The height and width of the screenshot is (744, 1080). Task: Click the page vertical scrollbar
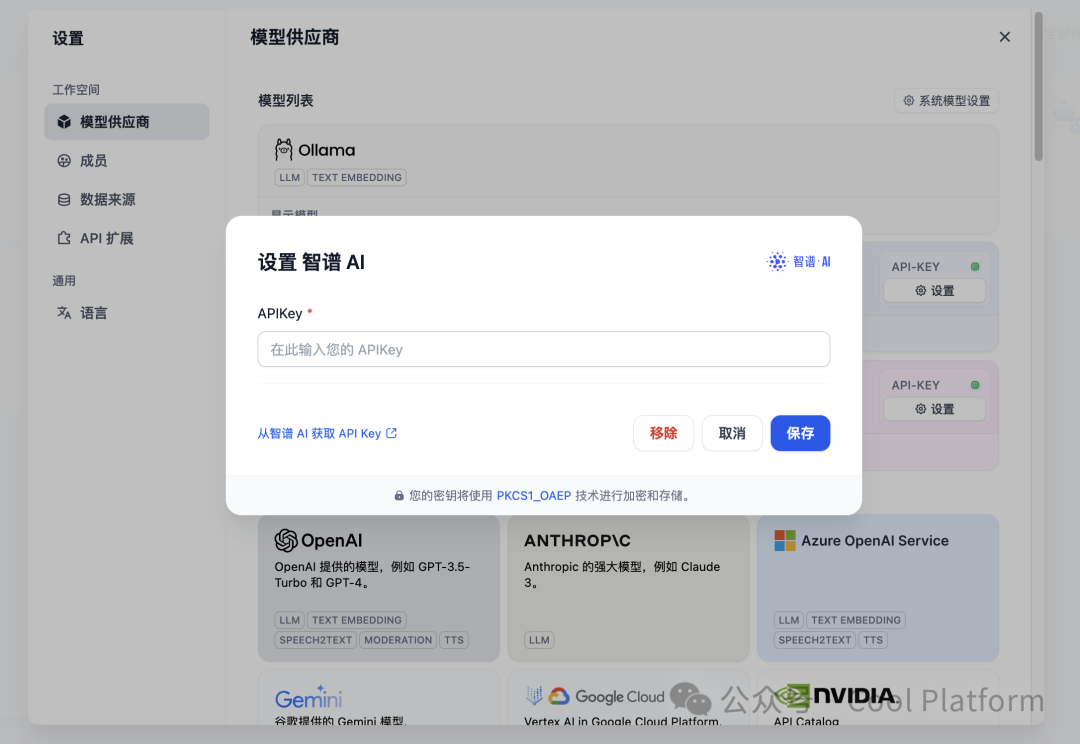coord(1038,90)
